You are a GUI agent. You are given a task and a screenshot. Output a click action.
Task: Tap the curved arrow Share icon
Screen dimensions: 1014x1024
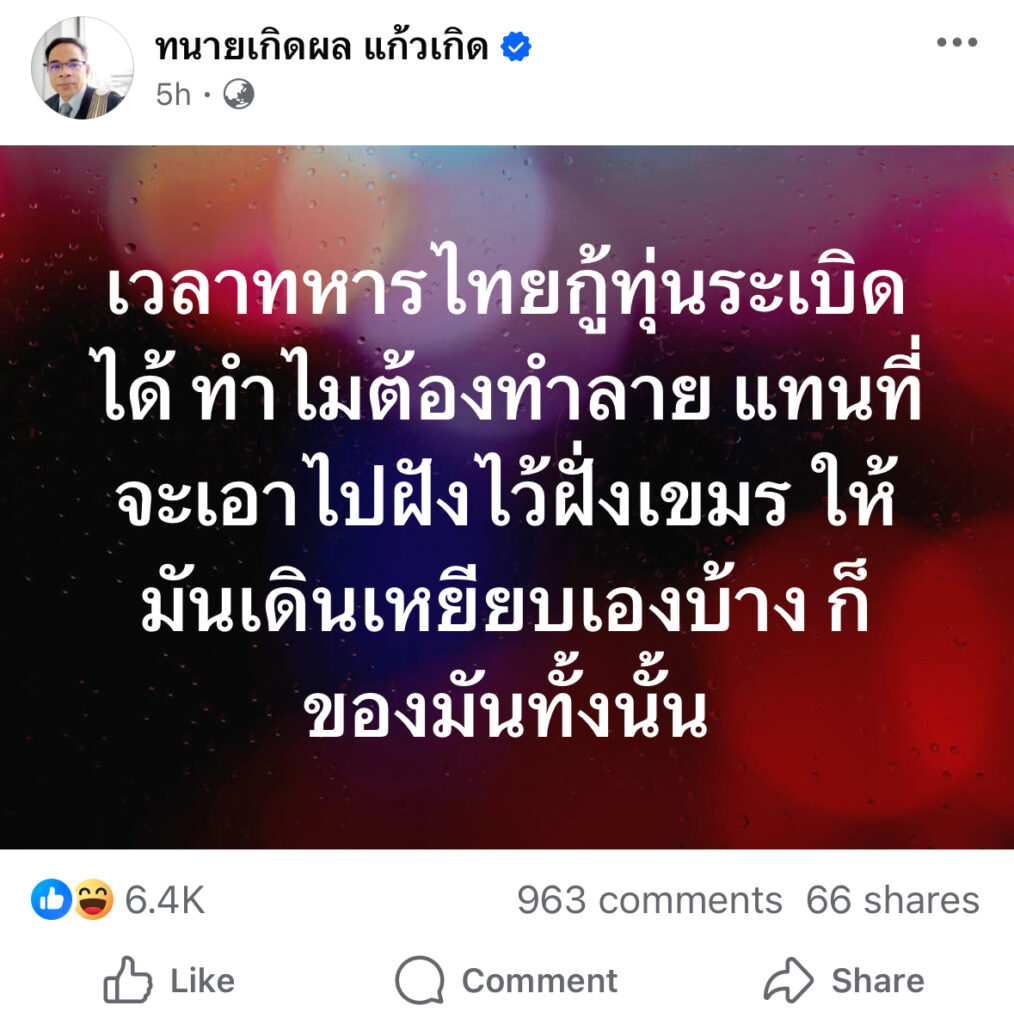tap(789, 980)
